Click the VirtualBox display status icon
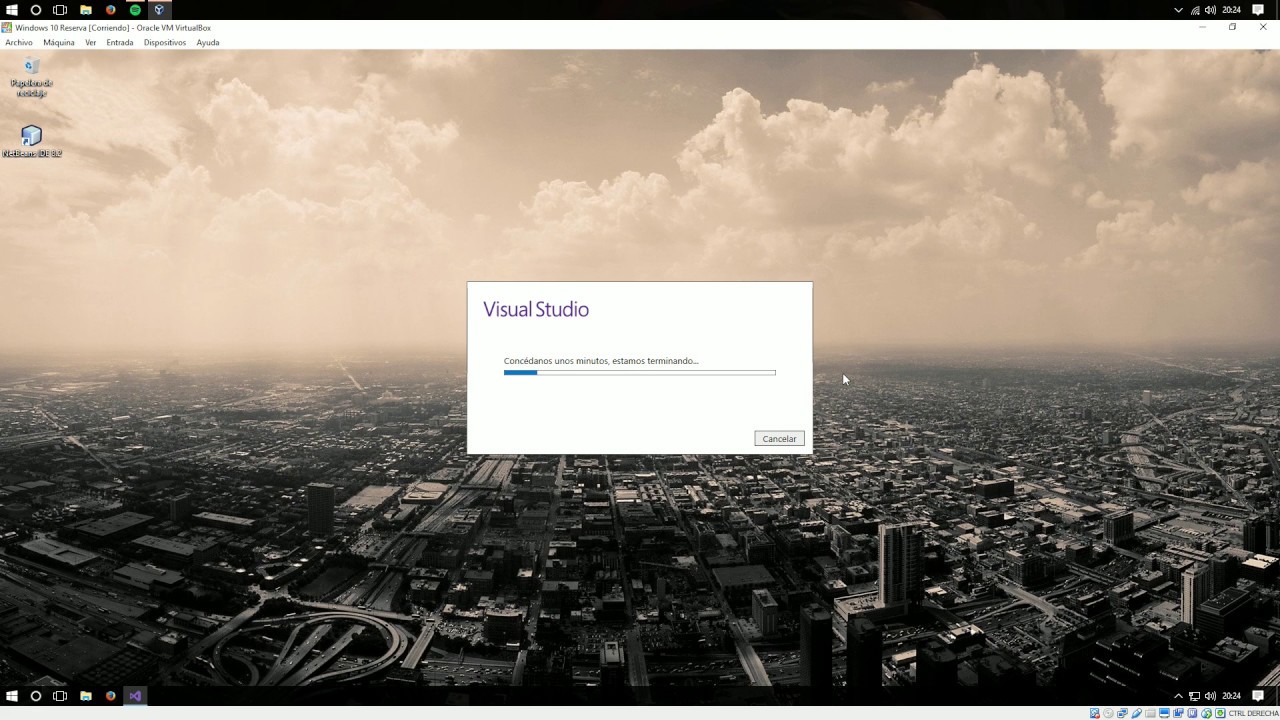 [x=1164, y=713]
